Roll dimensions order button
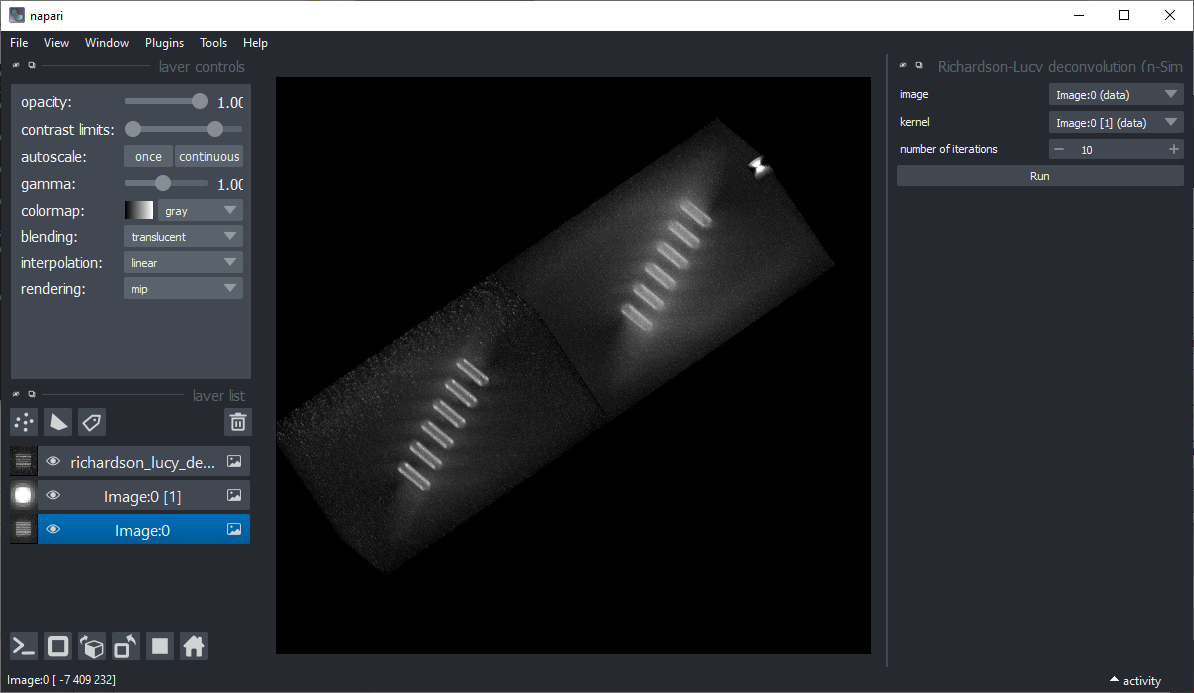This screenshot has height=693, width=1194. click(92, 647)
